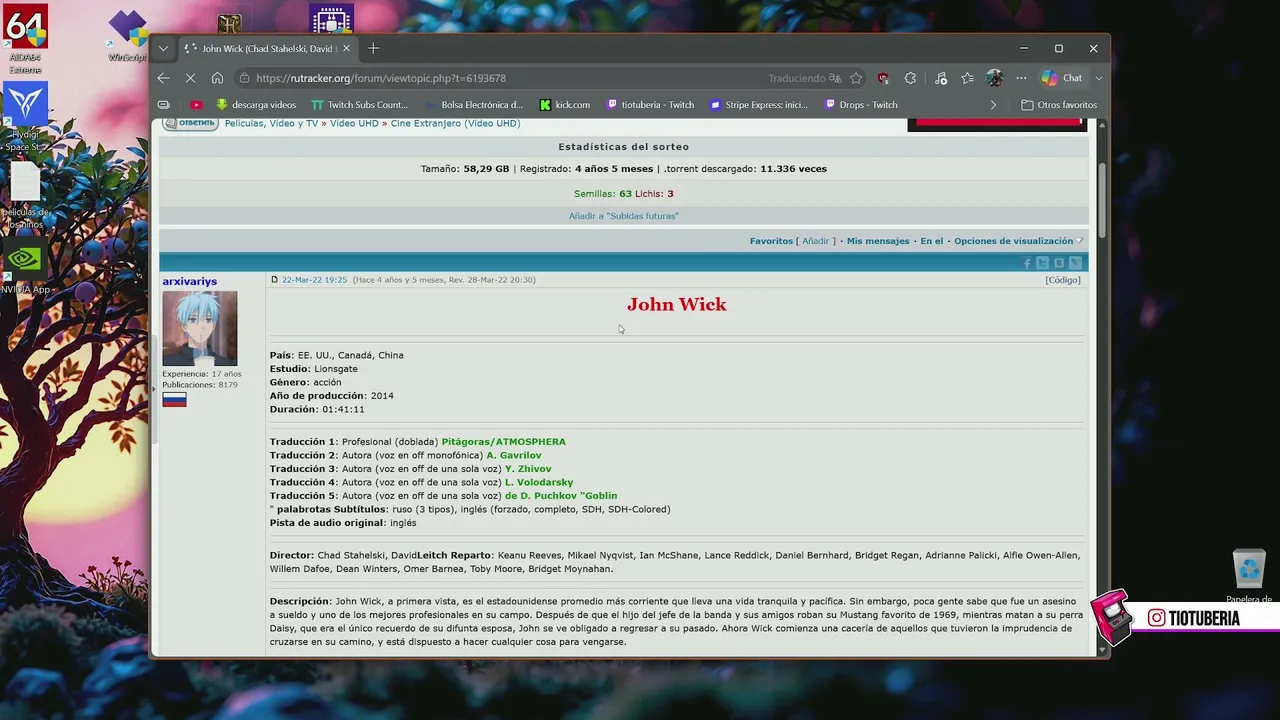The image size is (1280, 720).
Task: Open the Extensions puzzle icon
Action: coord(910,78)
